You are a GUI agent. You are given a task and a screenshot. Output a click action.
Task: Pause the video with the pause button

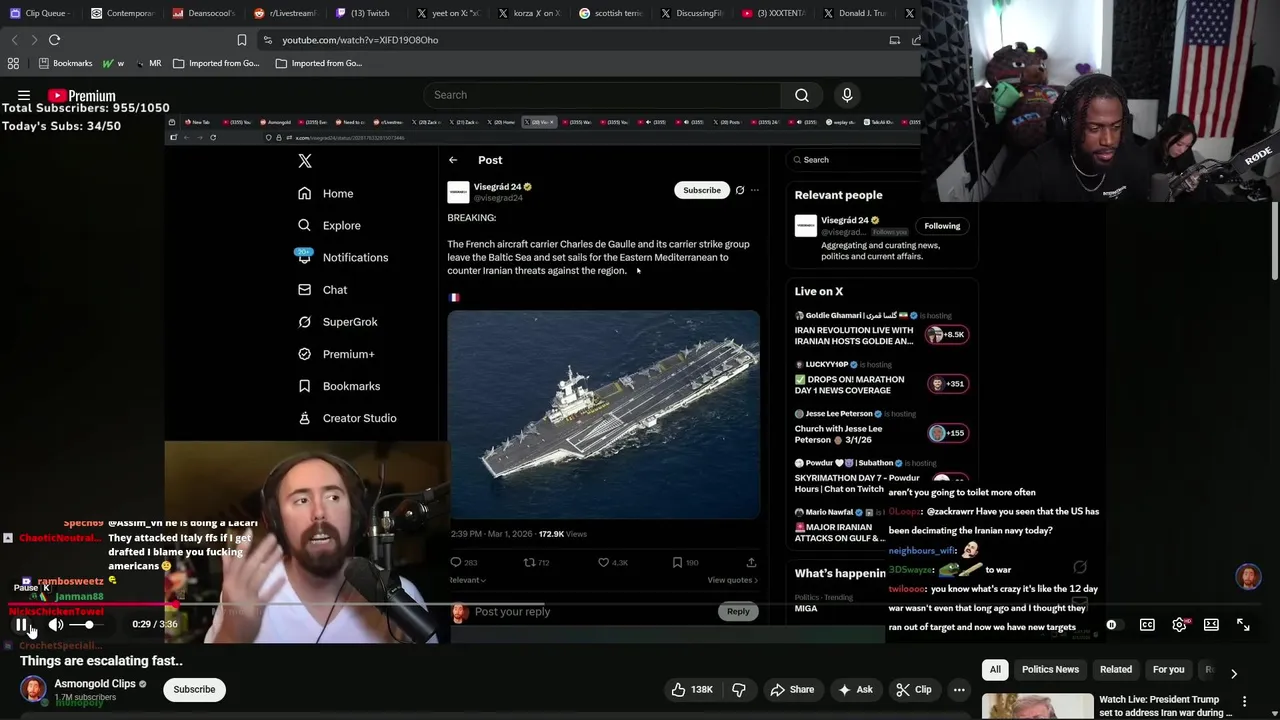[21, 625]
